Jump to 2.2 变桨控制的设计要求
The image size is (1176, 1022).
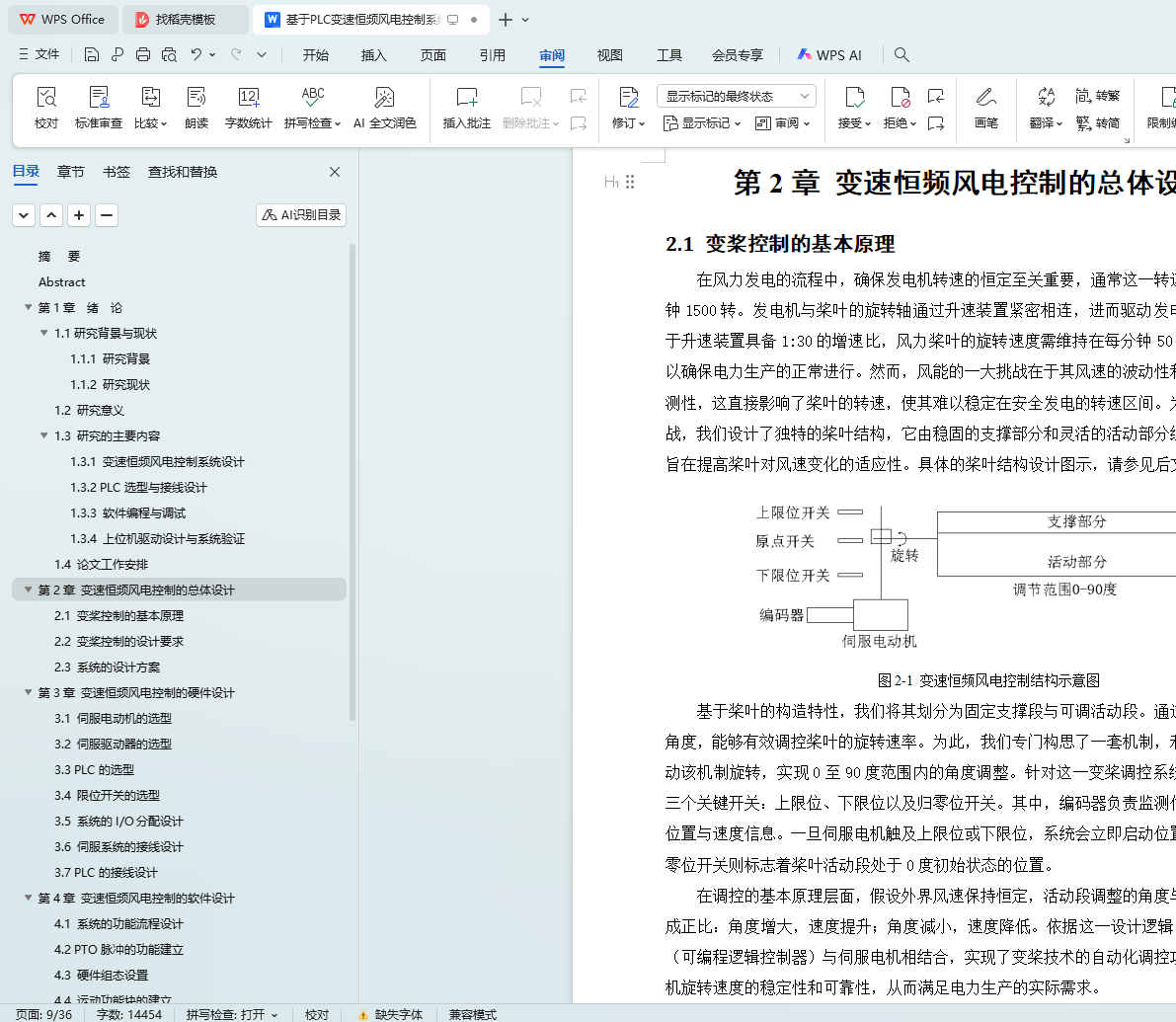[x=118, y=641]
